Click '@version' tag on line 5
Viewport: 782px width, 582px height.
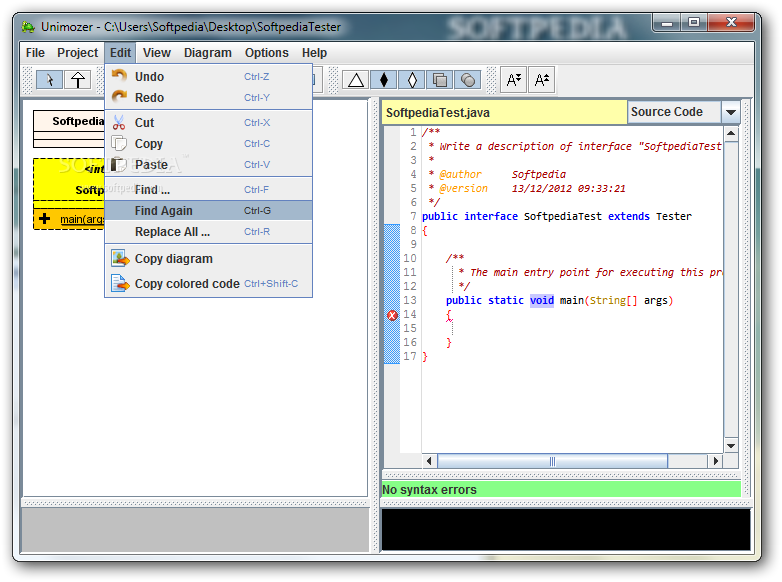coord(463,189)
